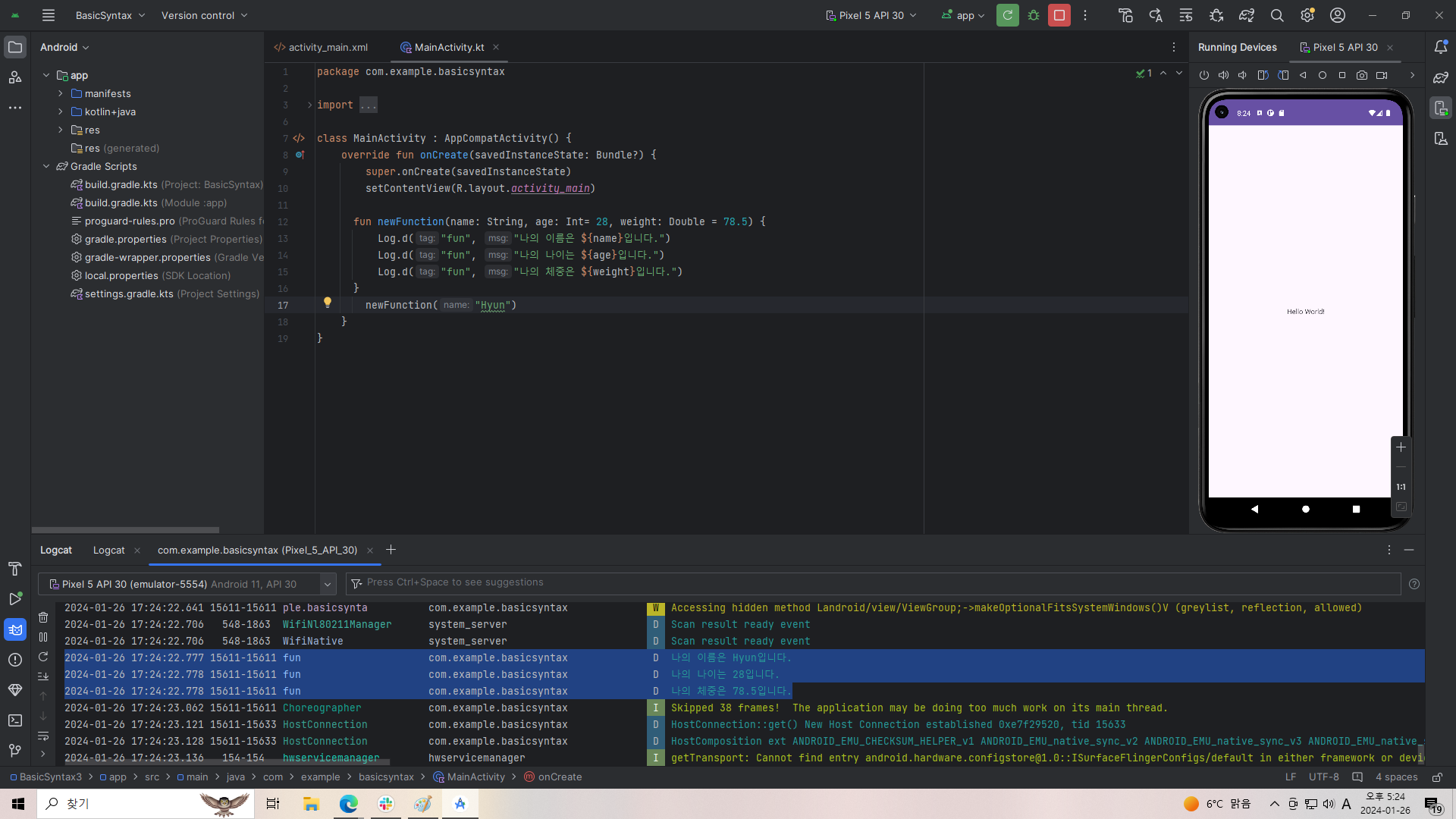Take emulator screenshot with camera icon
1456x819 pixels.
1362,75
